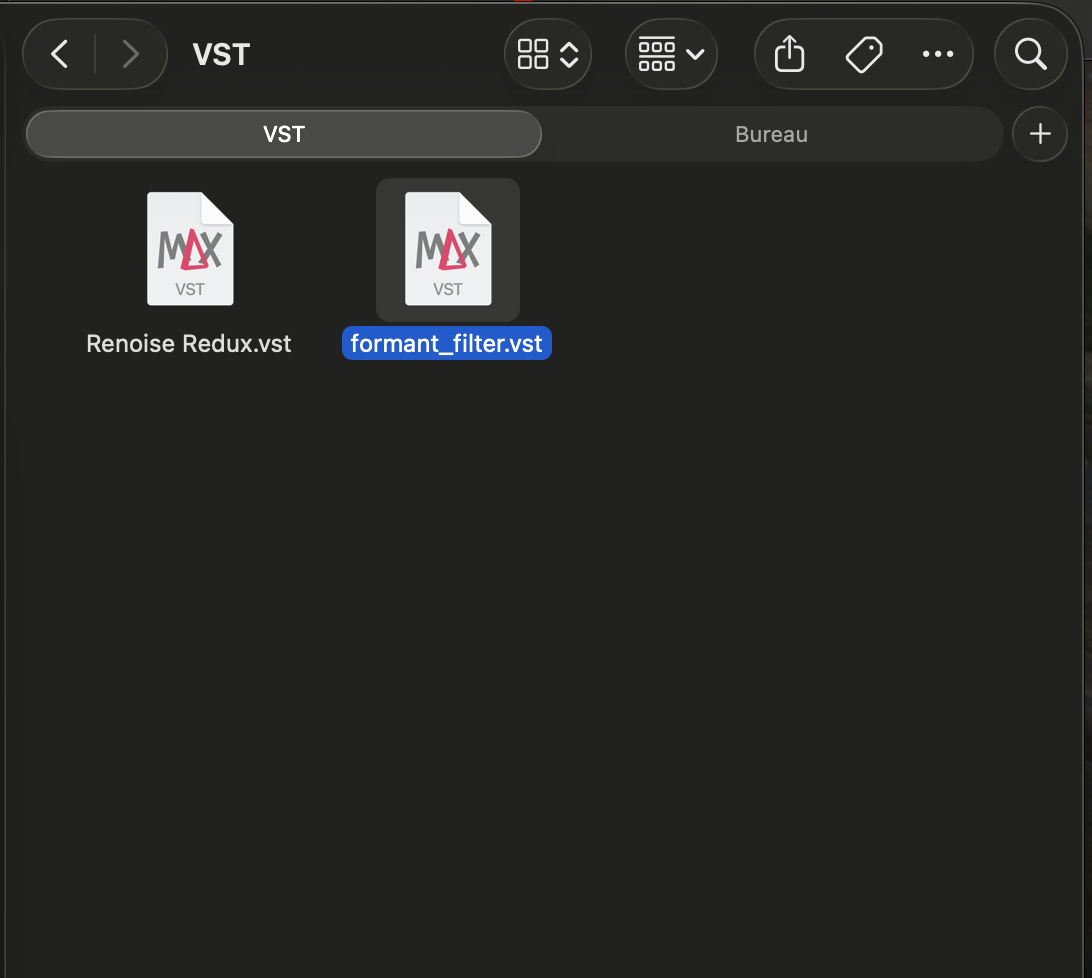Open the Share menu

[789, 54]
